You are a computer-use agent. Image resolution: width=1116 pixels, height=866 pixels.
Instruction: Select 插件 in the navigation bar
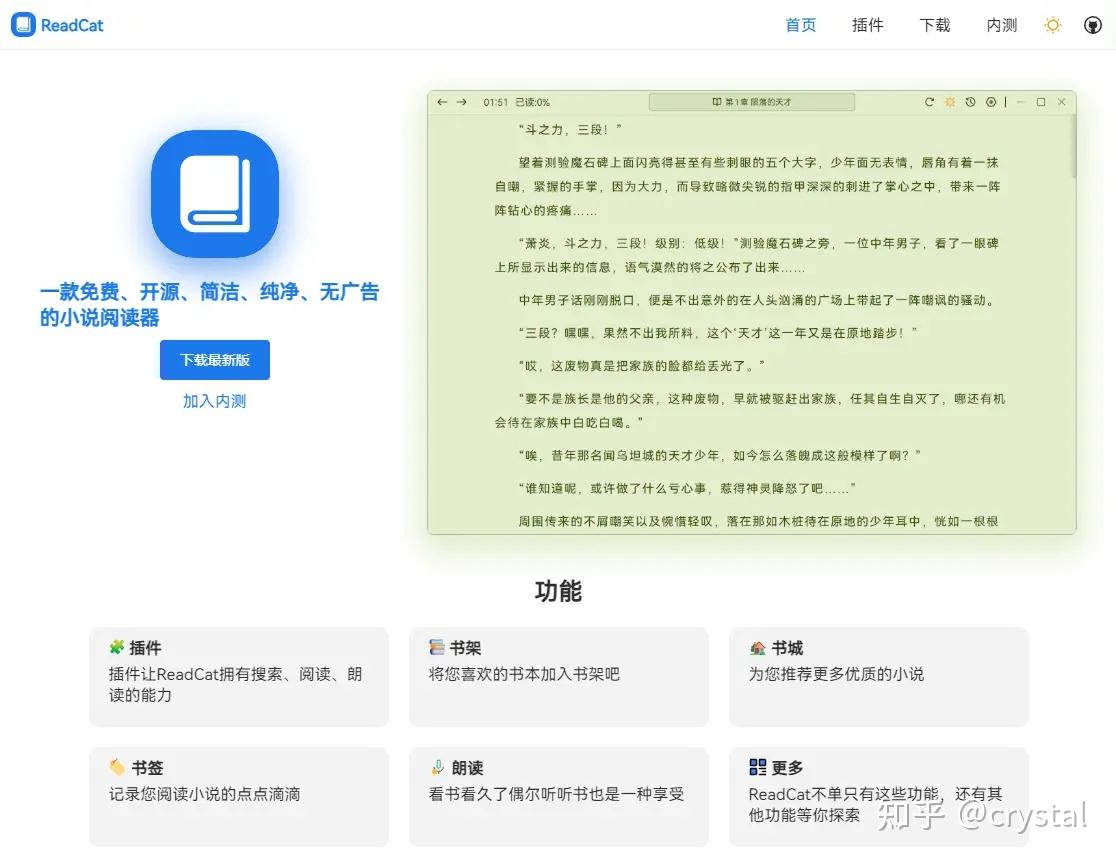click(867, 24)
